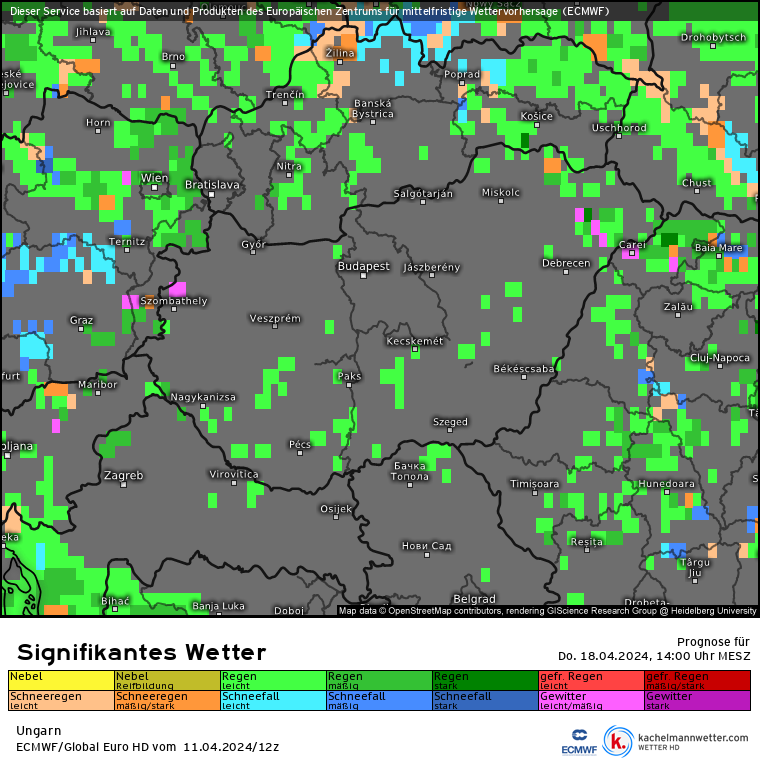This screenshot has width=760, height=760.
Task: Click the Szeged city marker
Action: coord(450,431)
